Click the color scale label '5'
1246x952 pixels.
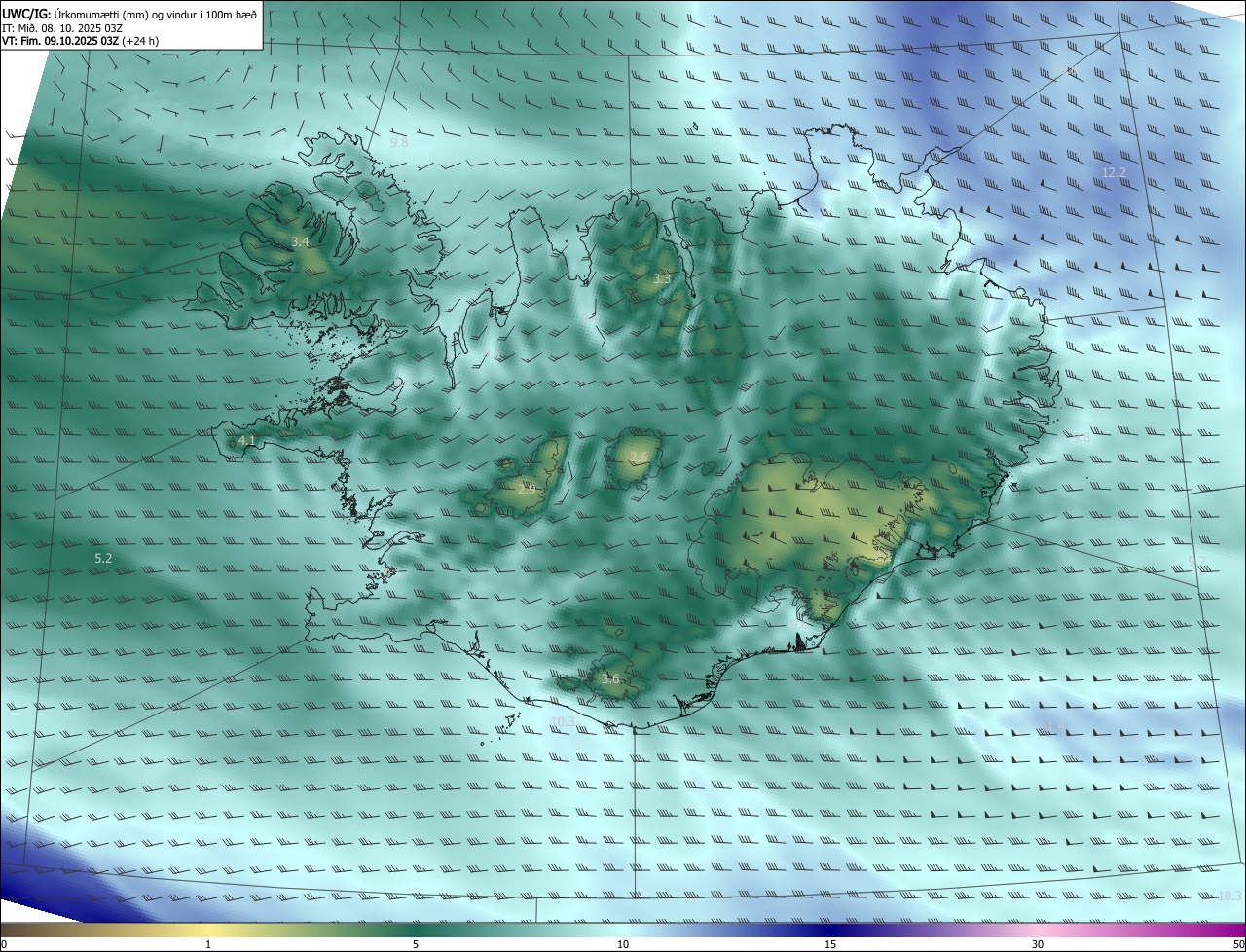tap(416, 944)
